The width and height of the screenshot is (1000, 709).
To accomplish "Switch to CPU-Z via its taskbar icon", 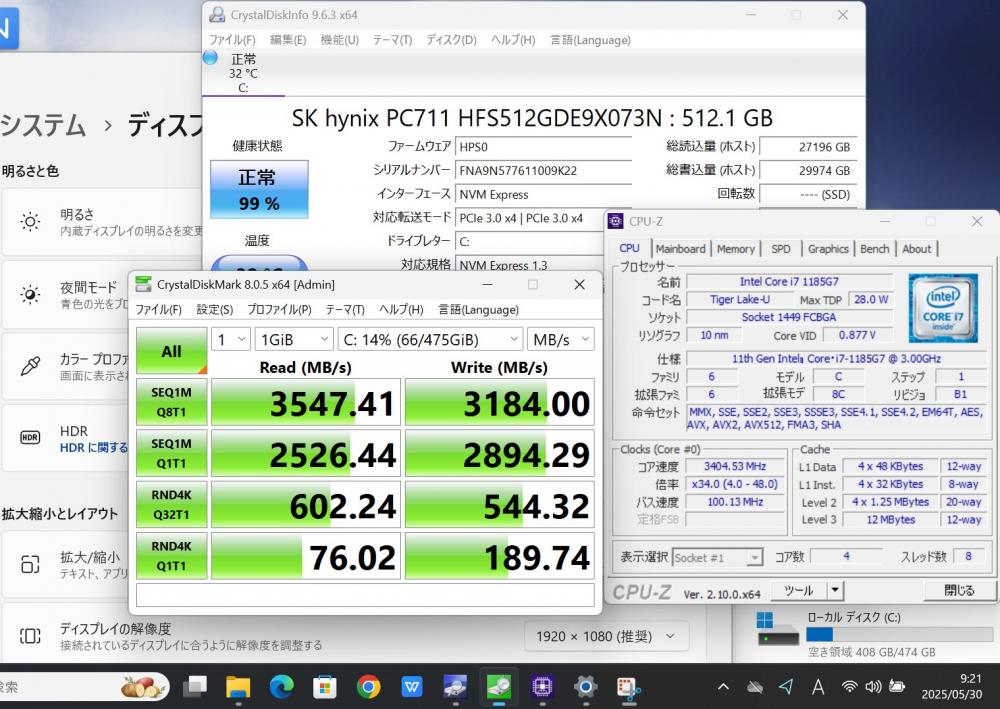I will [542, 687].
